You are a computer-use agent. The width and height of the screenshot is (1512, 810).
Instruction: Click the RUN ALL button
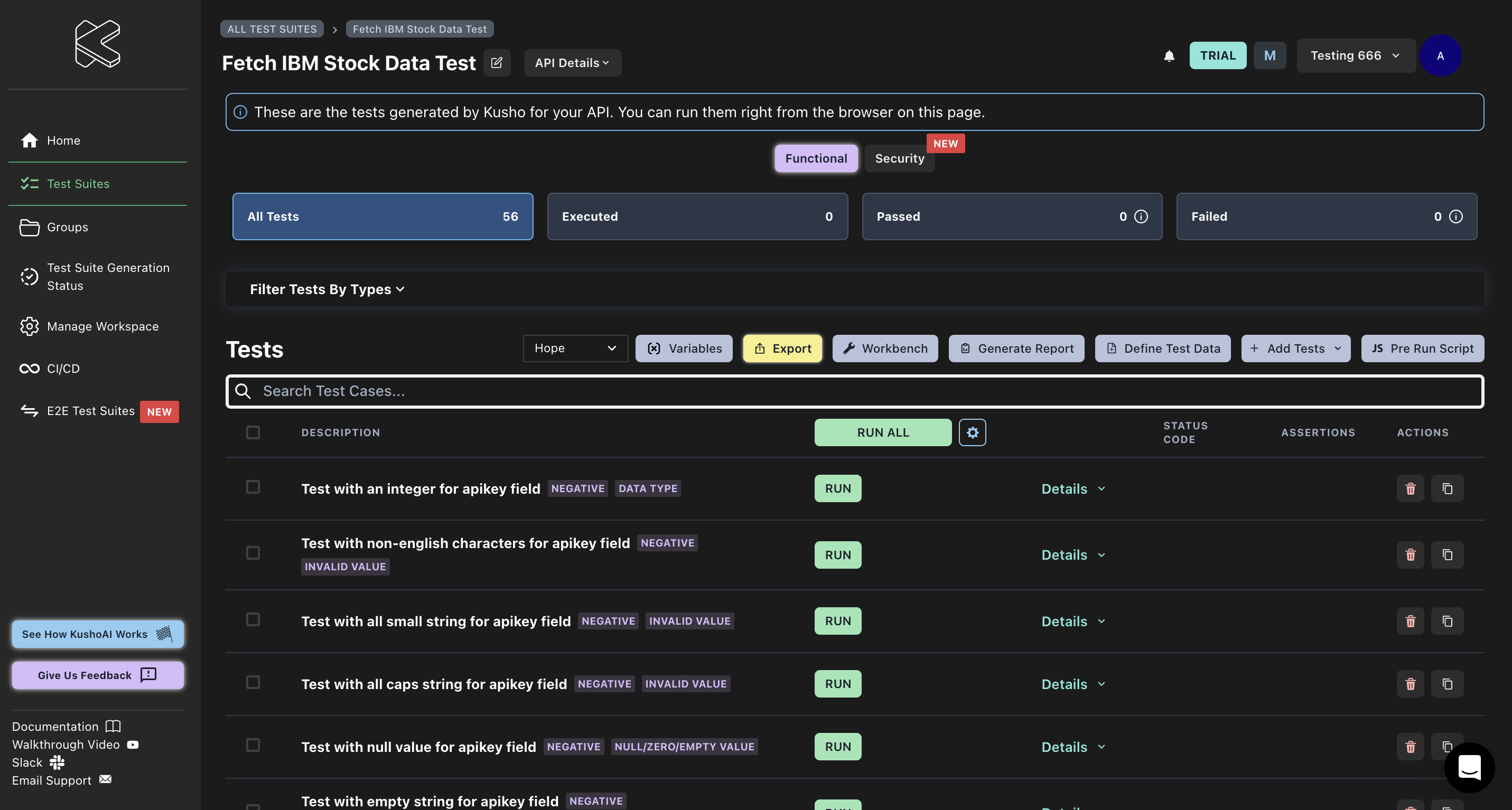coord(882,432)
